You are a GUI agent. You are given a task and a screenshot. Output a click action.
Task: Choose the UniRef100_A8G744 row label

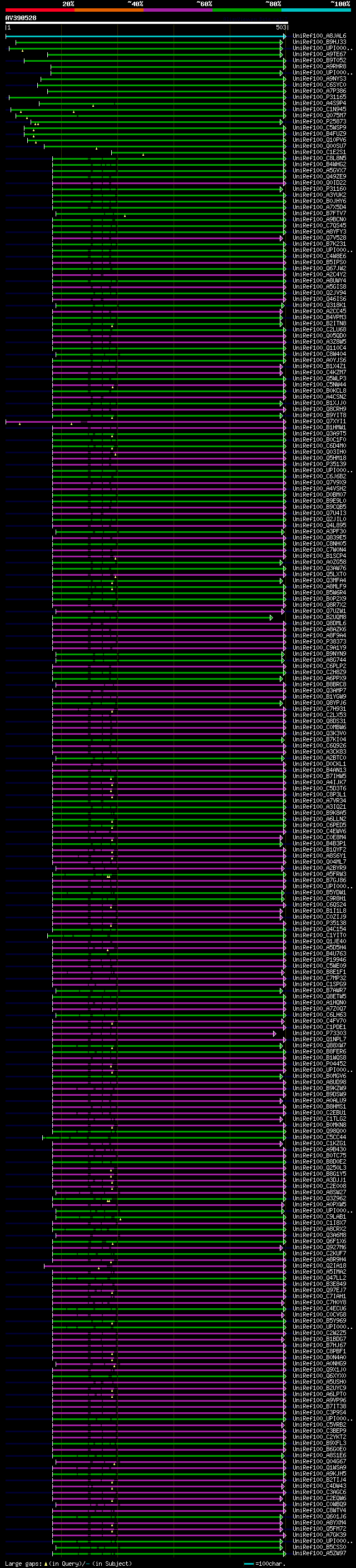[x=319, y=660]
